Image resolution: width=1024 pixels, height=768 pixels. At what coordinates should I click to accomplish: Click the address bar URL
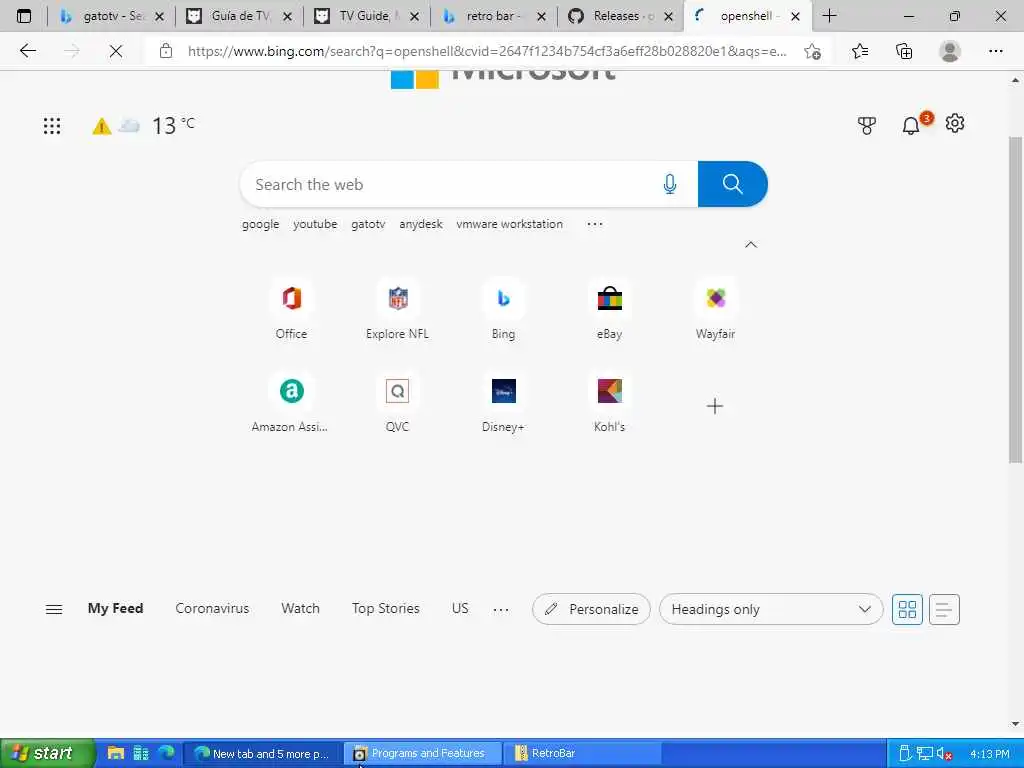click(487, 51)
